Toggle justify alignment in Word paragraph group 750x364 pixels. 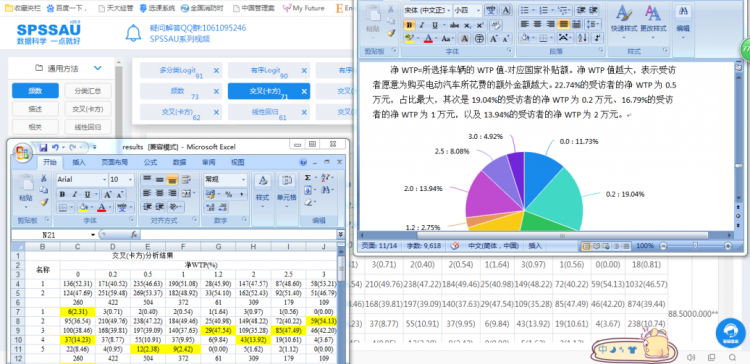562,24
